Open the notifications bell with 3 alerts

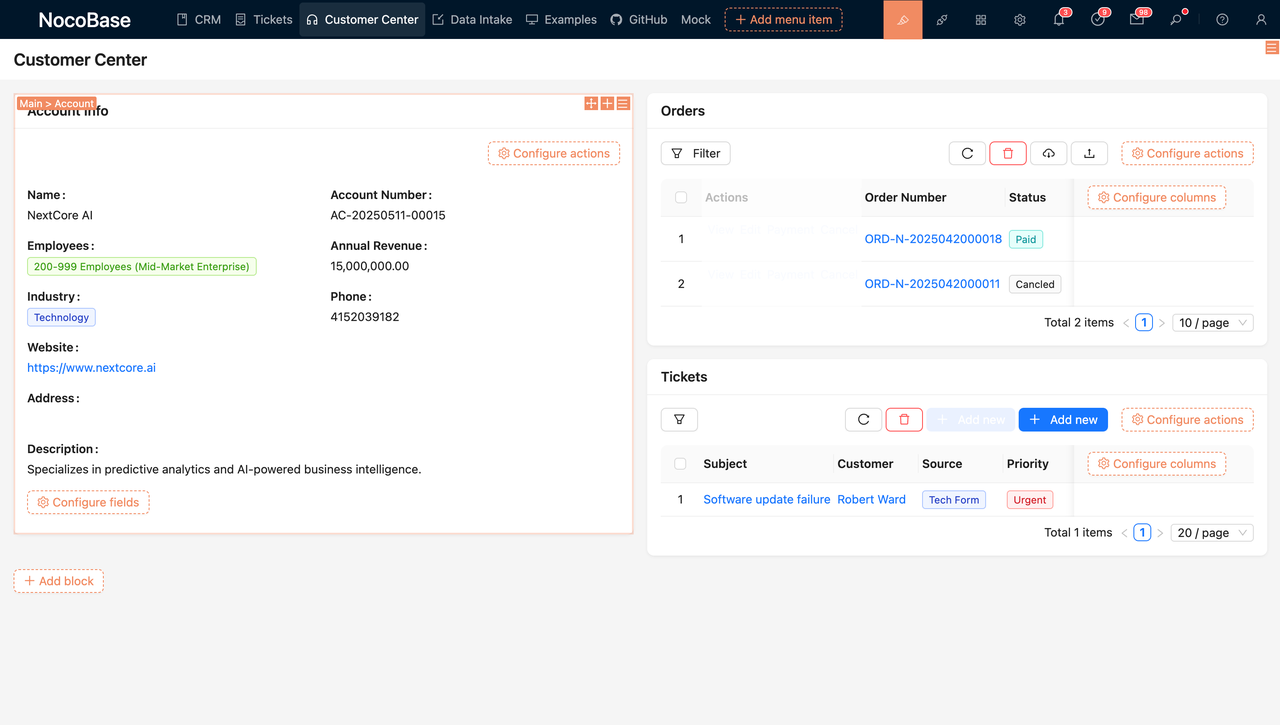tap(1058, 19)
